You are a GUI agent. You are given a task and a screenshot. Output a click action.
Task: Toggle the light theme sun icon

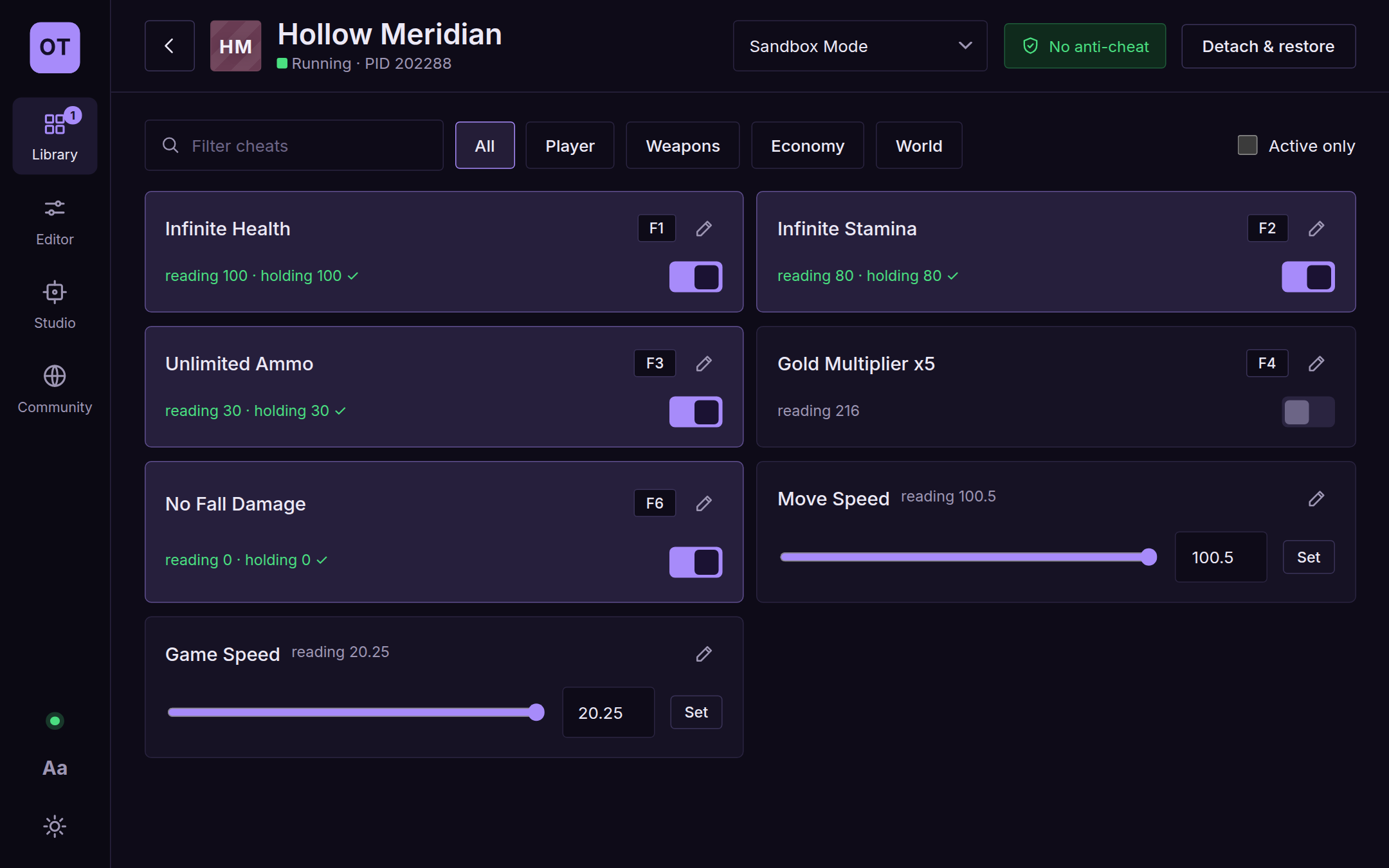(55, 826)
